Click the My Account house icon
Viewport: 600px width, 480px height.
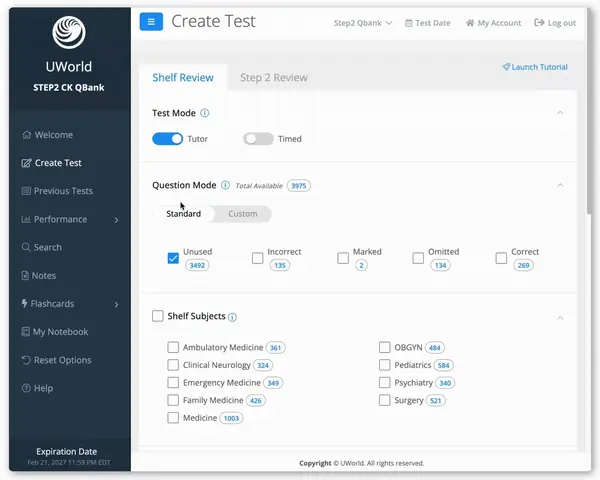(470, 23)
